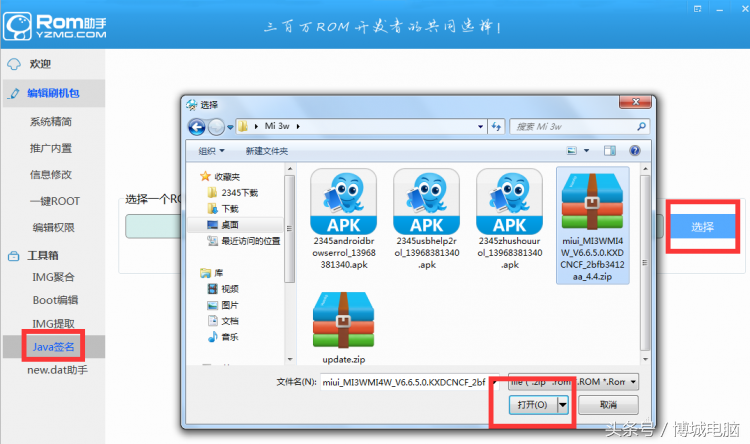Screen dimensions: 750x444
Task: Click the forward arrow in the dialog
Action: 216,127
